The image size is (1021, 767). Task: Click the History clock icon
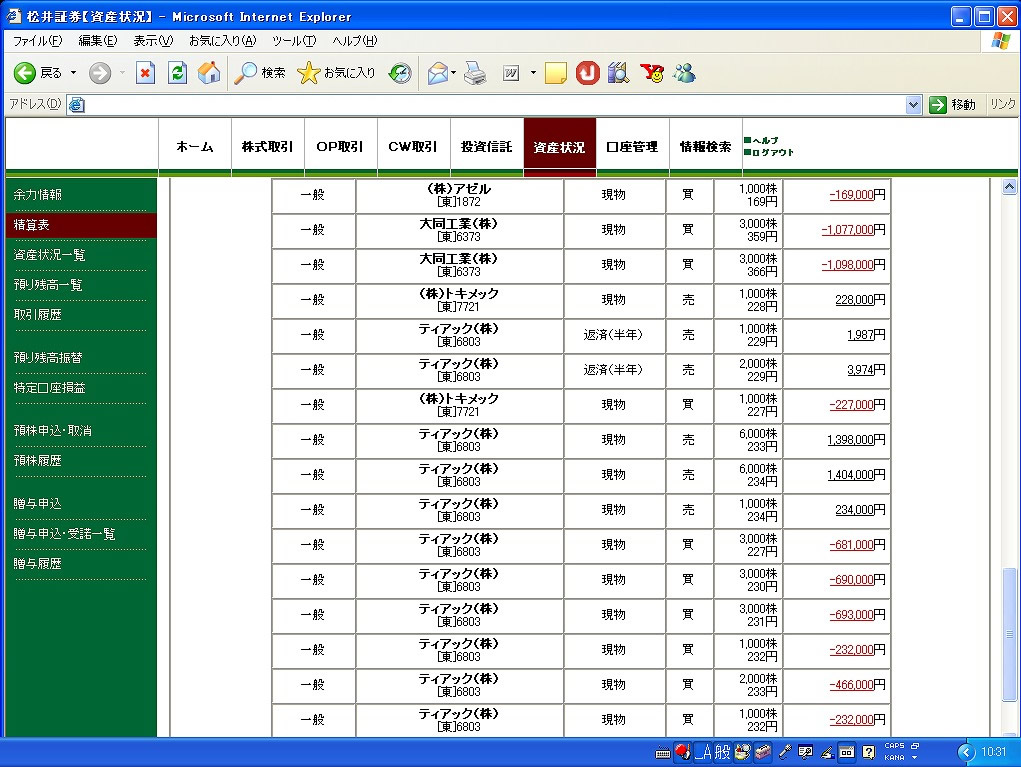coord(400,73)
